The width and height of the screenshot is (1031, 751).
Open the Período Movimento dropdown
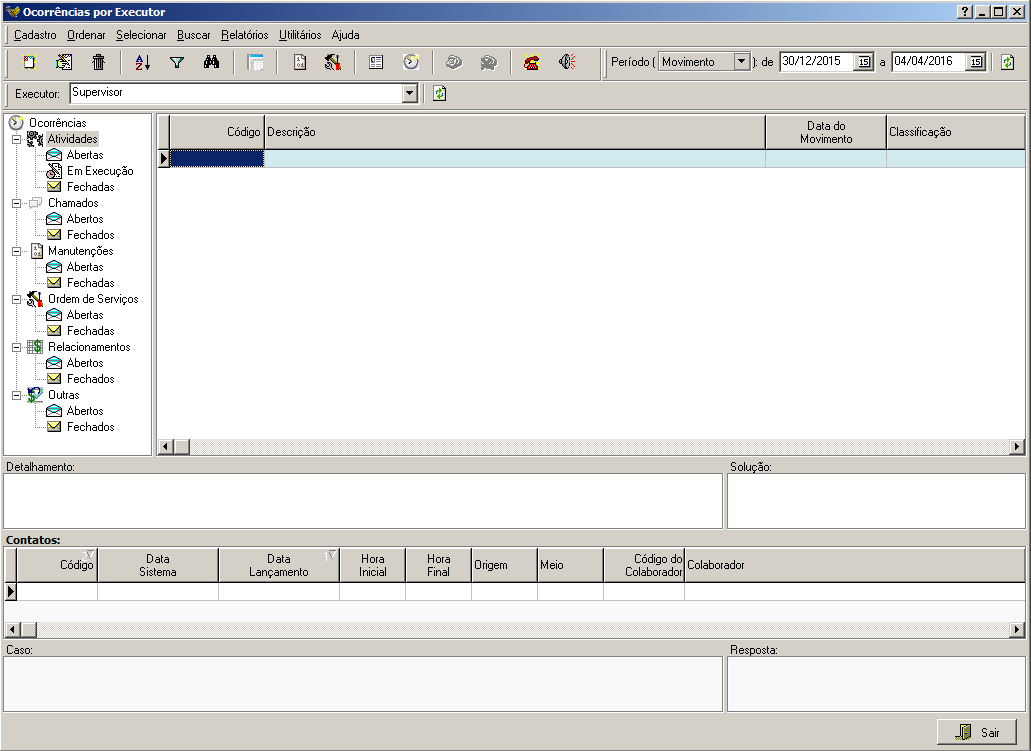741,61
